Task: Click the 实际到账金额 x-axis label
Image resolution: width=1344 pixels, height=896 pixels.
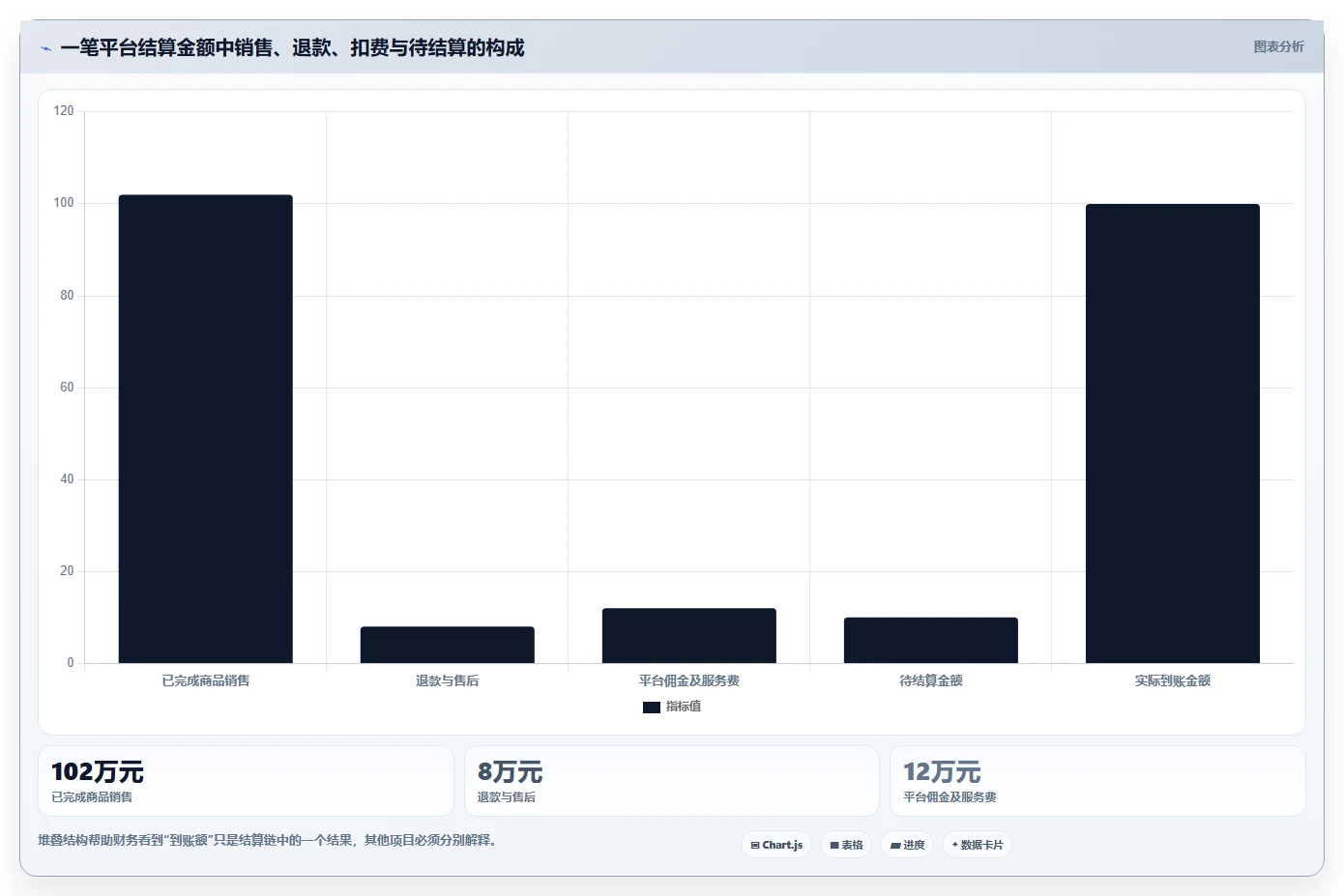Action: (x=1173, y=680)
